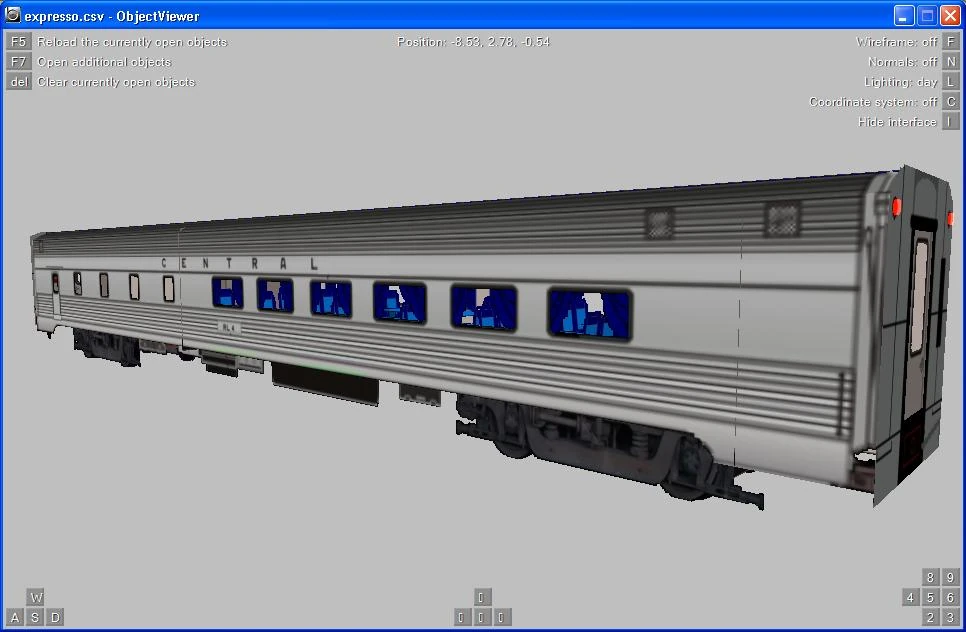Click the left arrow key box at bottom center
Image resolution: width=966 pixels, height=632 pixels.
[461, 617]
